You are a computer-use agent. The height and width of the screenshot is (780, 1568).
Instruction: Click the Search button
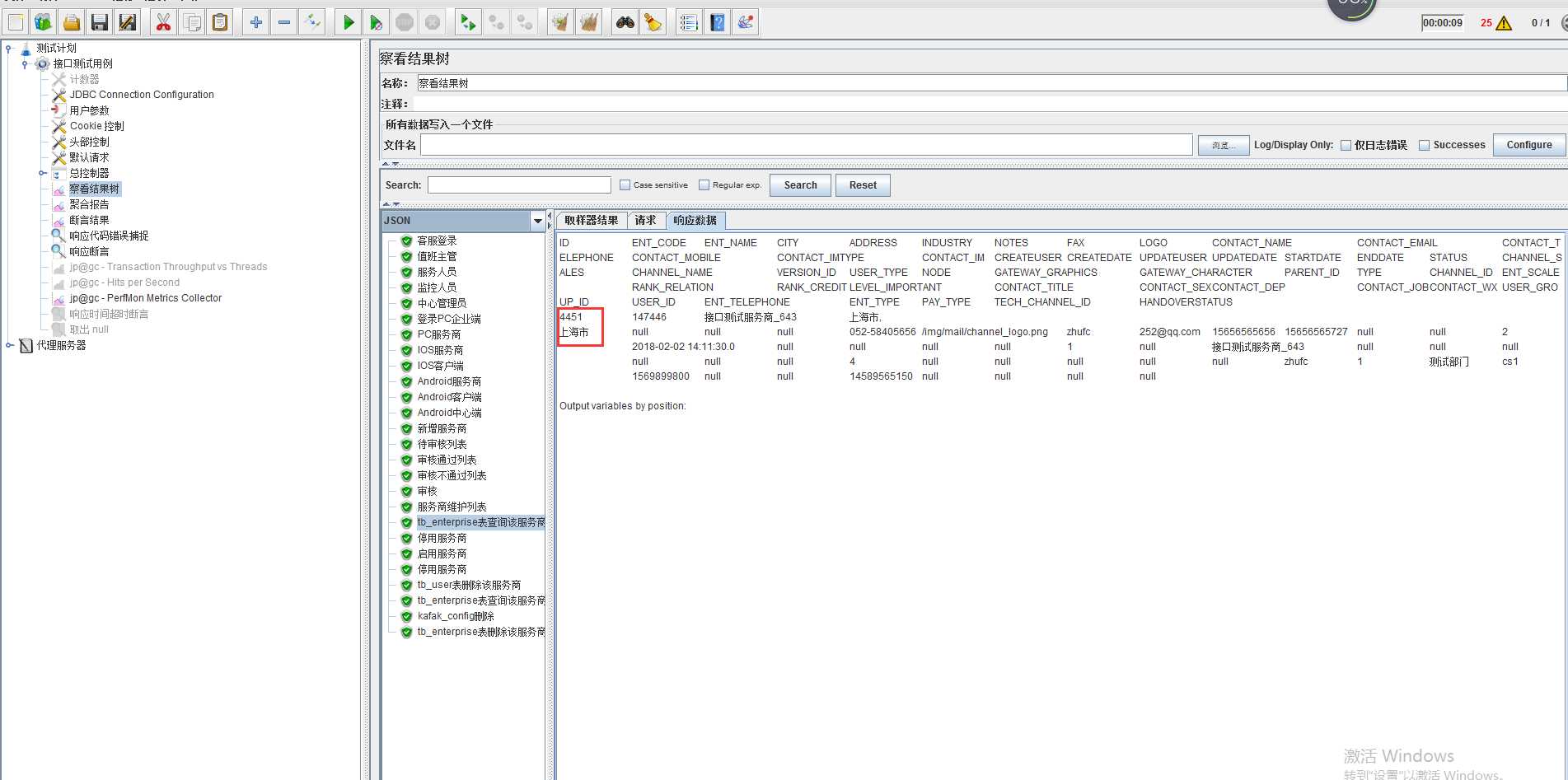(x=800, y=185)
